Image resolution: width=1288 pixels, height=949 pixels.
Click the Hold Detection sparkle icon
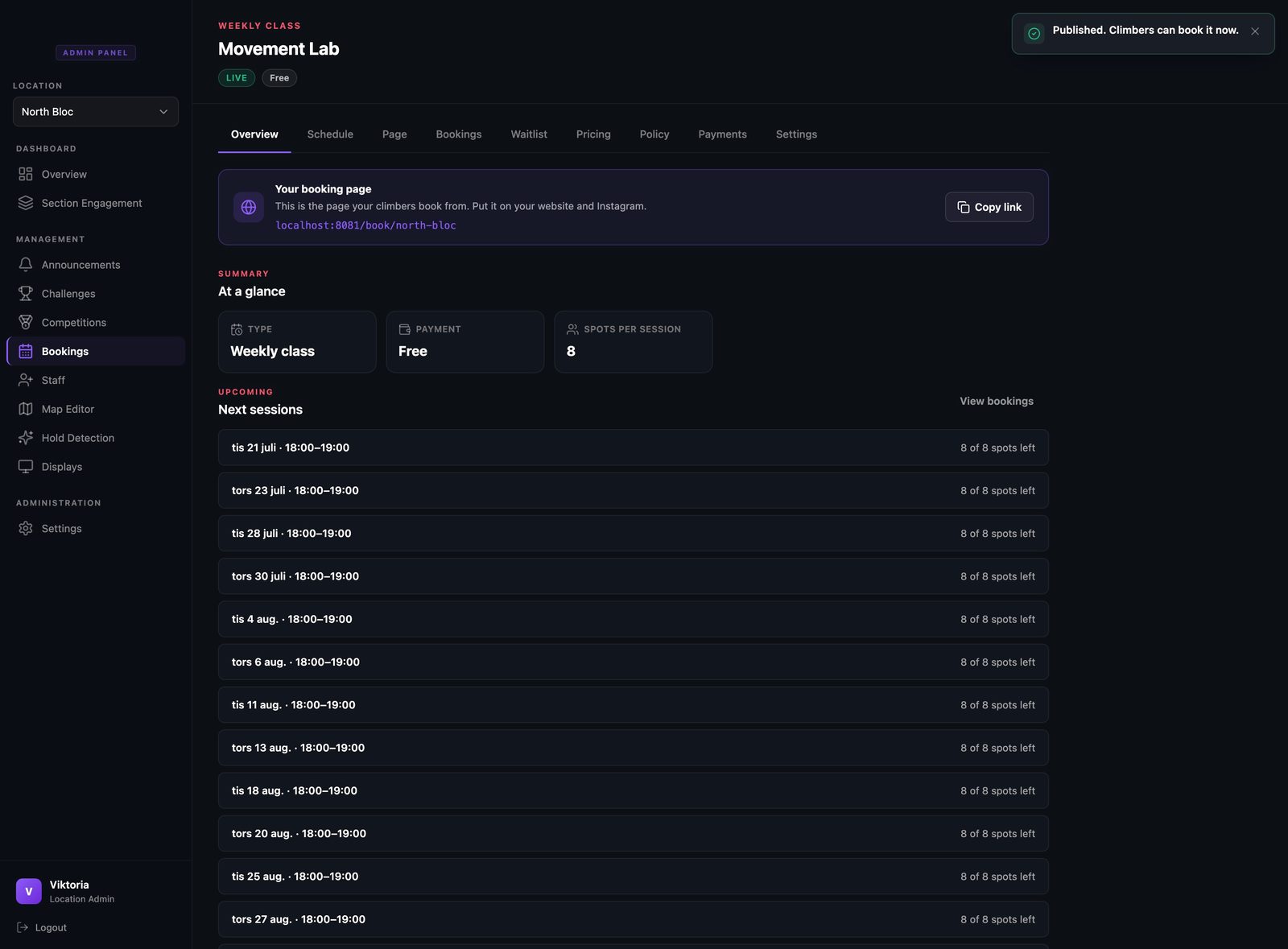[x=26, y=438]
